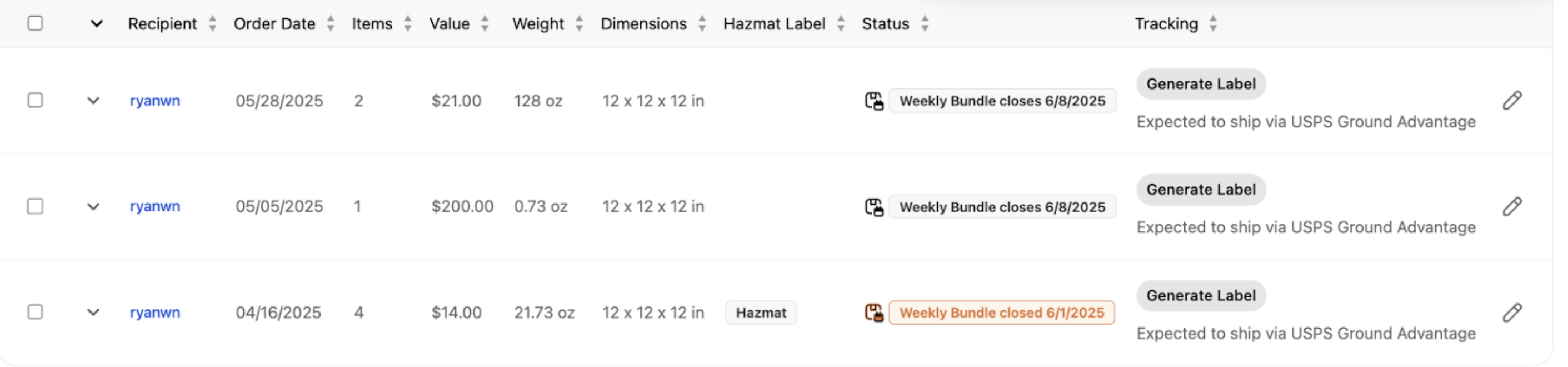Click the edit pencil for the 04/16/2025 order
The image size is (1568, 367).
pyautogui.click(x=1511, y=313)
